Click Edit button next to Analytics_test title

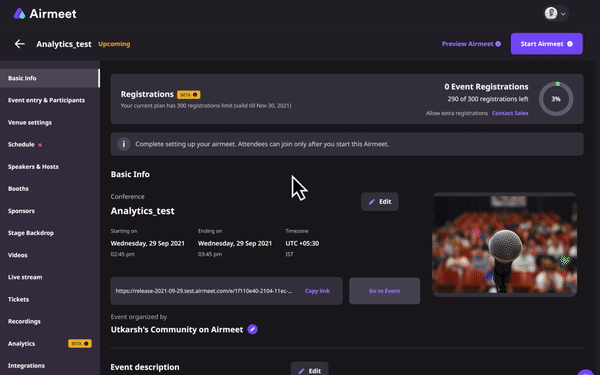[x=380, y=202]
